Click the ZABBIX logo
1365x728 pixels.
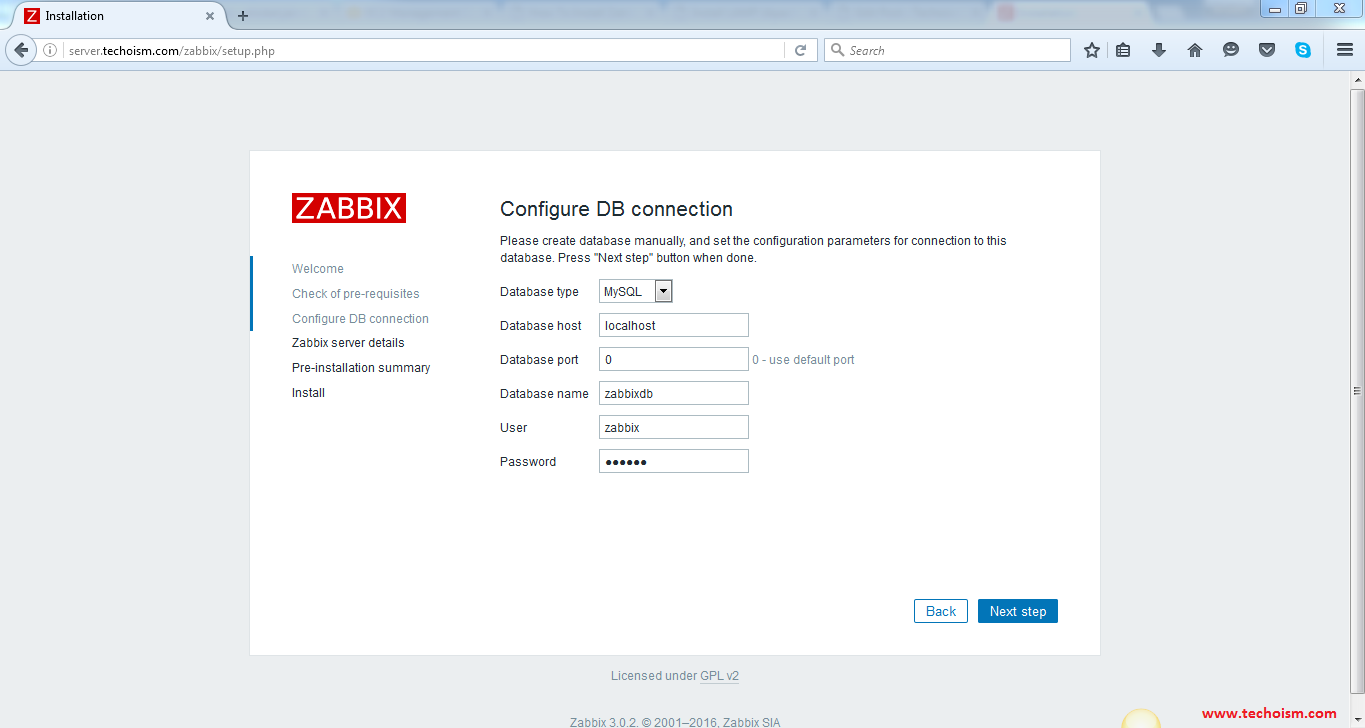[349, 208]
